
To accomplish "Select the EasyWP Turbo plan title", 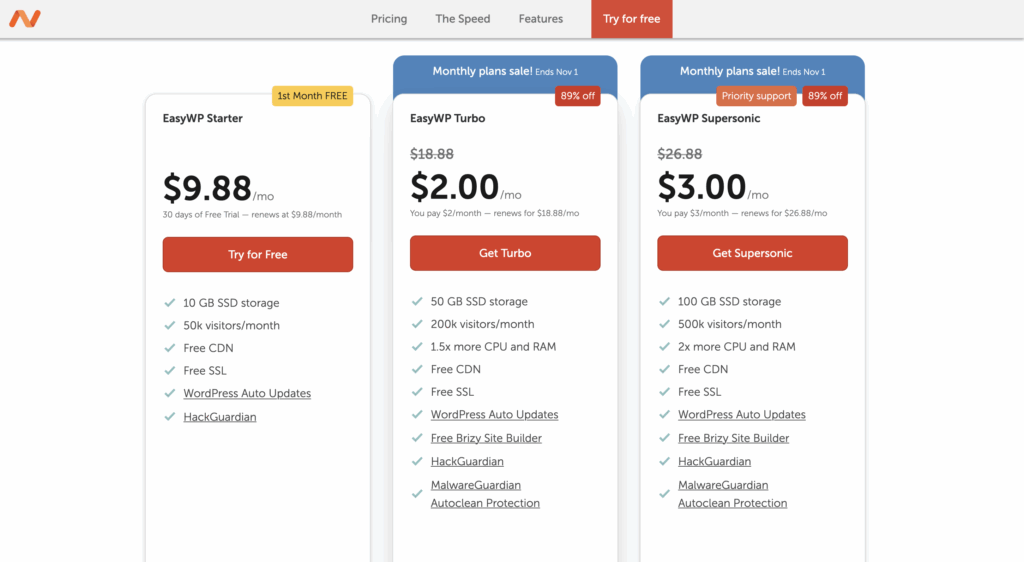I will click(447, 118).
